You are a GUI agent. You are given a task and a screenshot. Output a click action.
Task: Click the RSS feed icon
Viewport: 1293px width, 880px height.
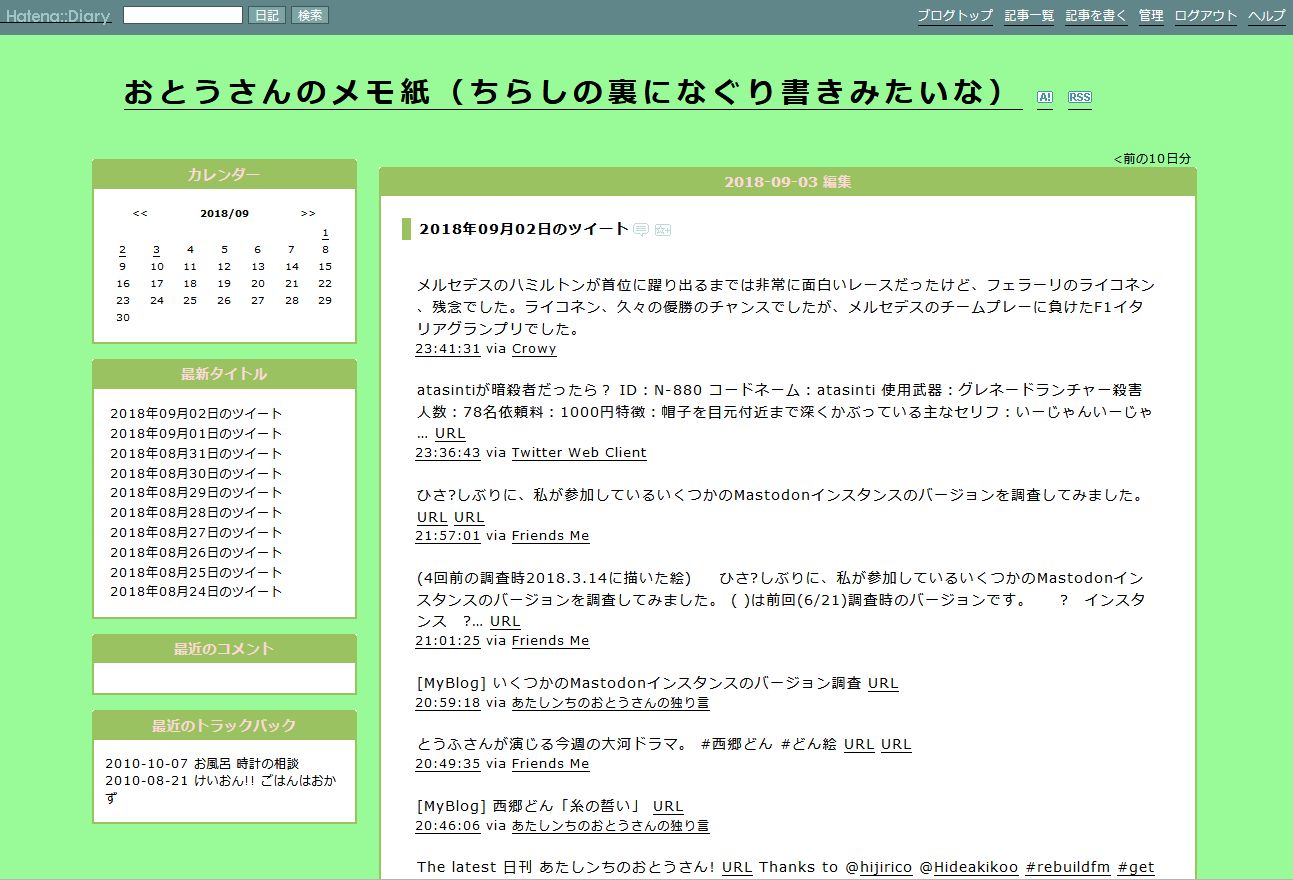pyautogui.click(x=1079, y=97)
